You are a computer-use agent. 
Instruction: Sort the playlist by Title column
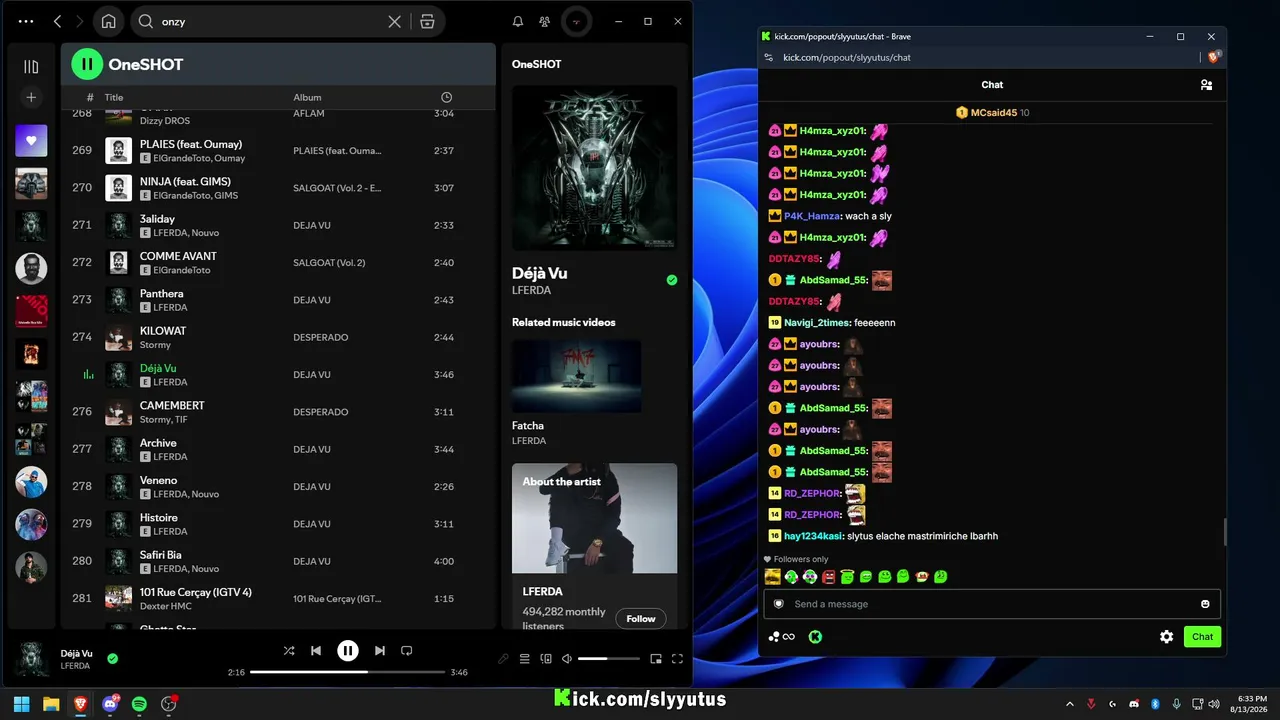click(x=114, y=97)
